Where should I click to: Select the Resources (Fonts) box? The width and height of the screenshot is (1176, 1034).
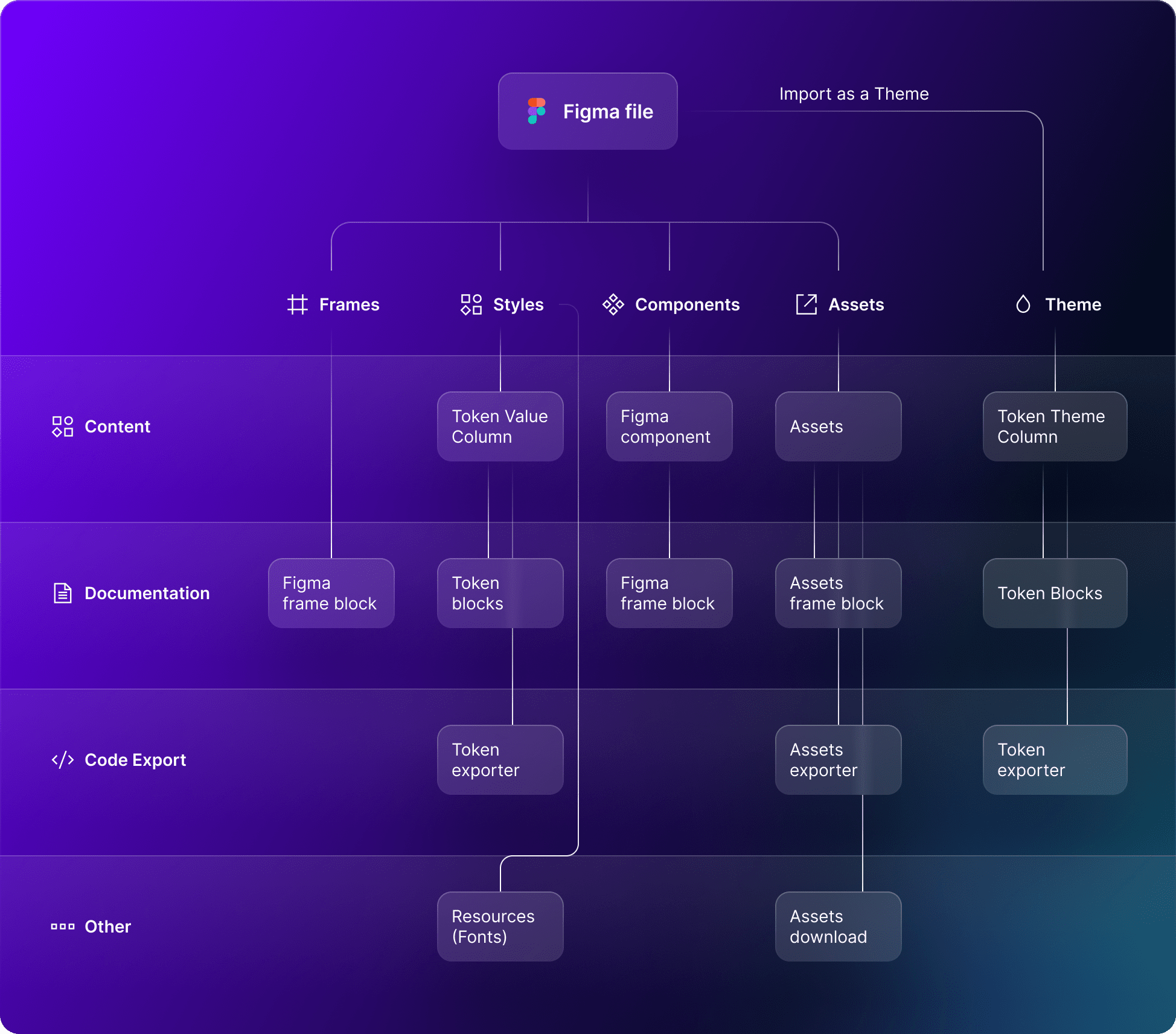coord(500,926)
